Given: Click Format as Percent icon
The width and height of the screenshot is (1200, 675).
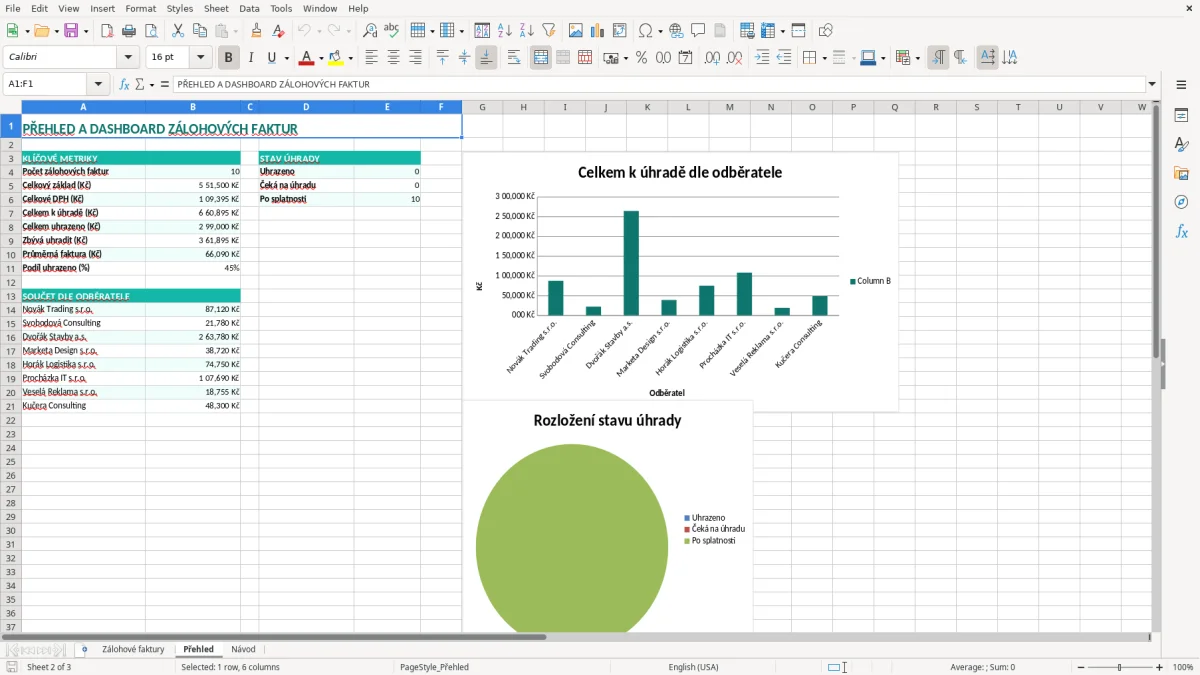Looking at the screenshot, I should click(641, 58).
